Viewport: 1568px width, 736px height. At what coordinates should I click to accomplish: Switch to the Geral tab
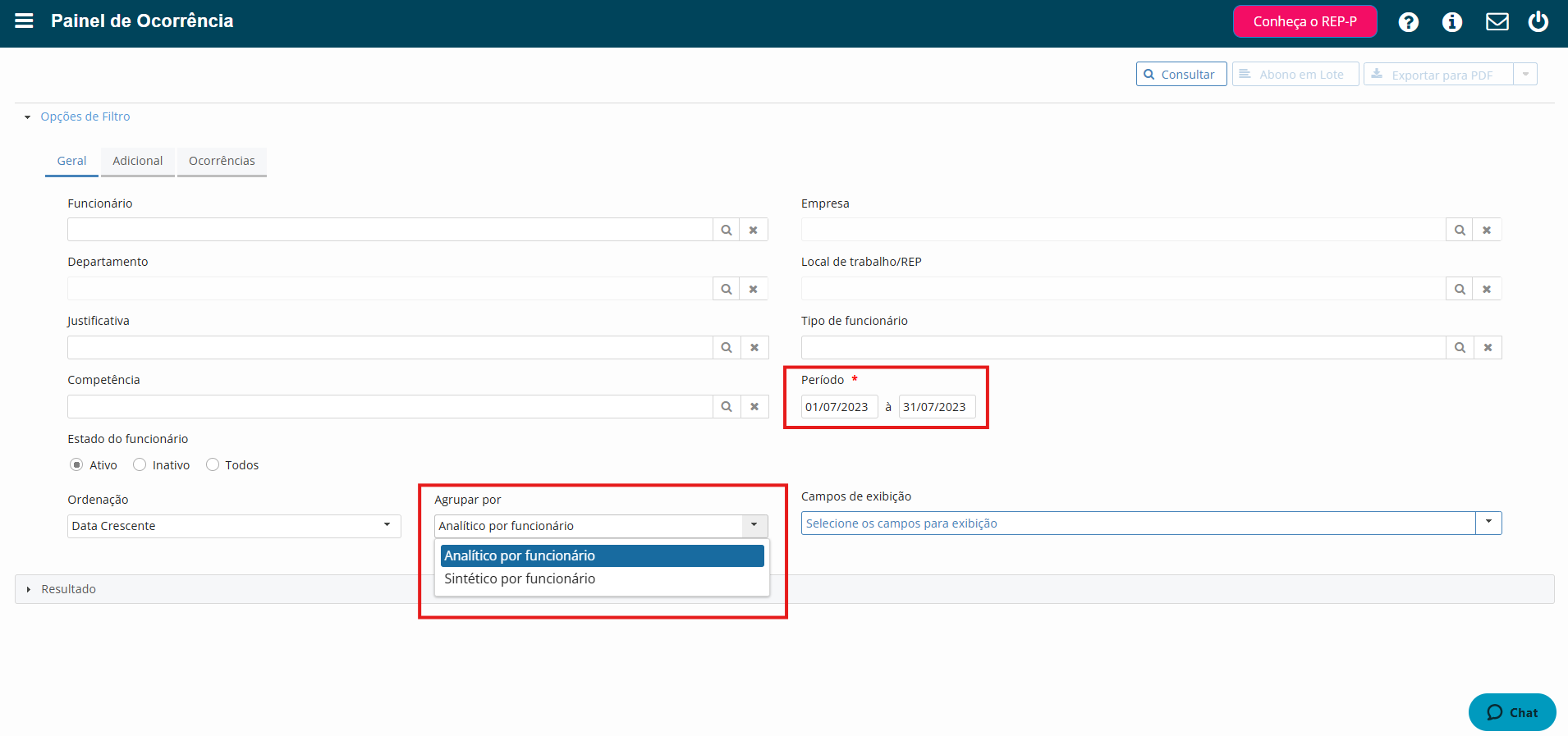[x=71, y=161]
